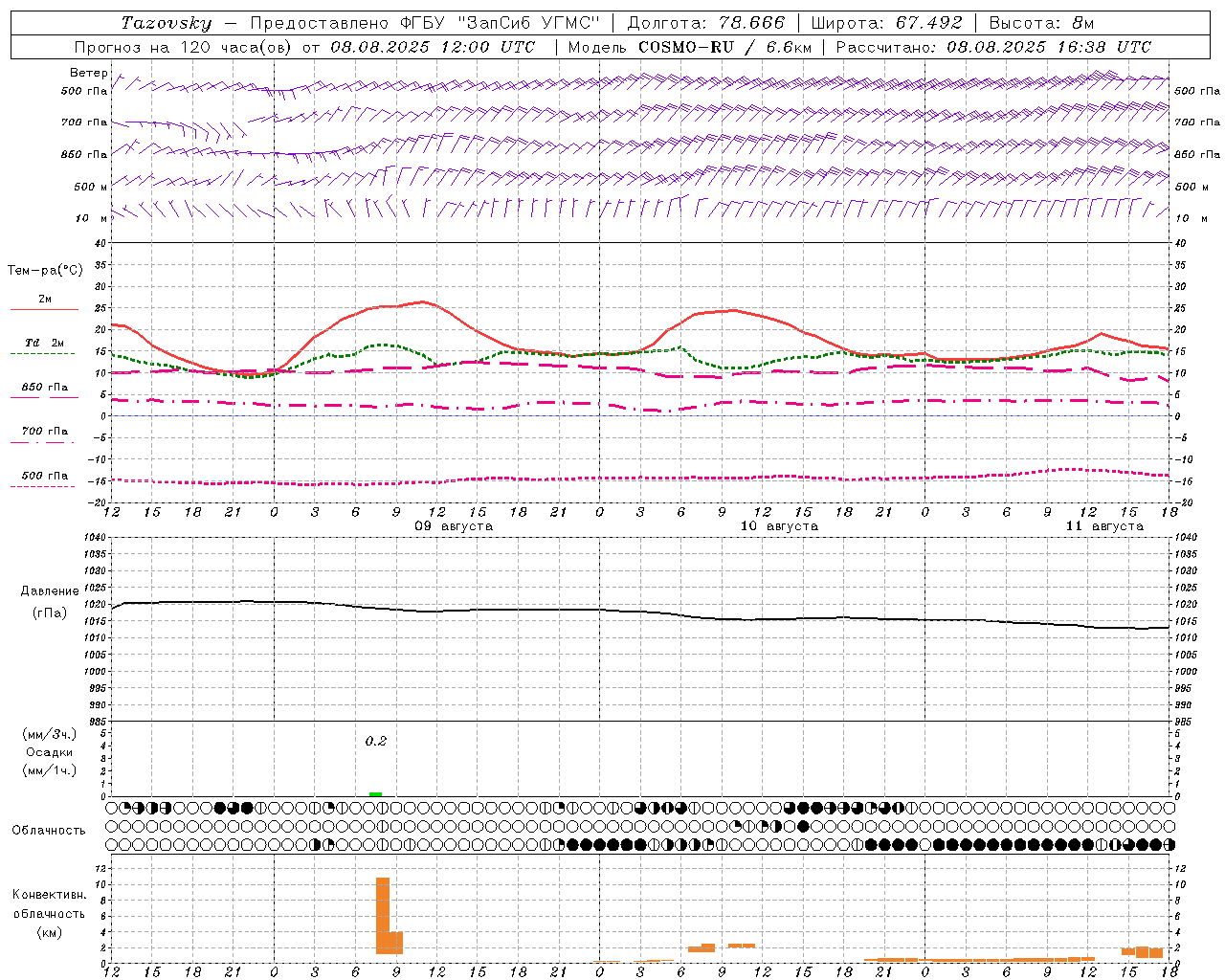This screenshot has width=1225, height=980.
Task: Click the tallest orange convective cloud bar
Action: pos(383,915)
